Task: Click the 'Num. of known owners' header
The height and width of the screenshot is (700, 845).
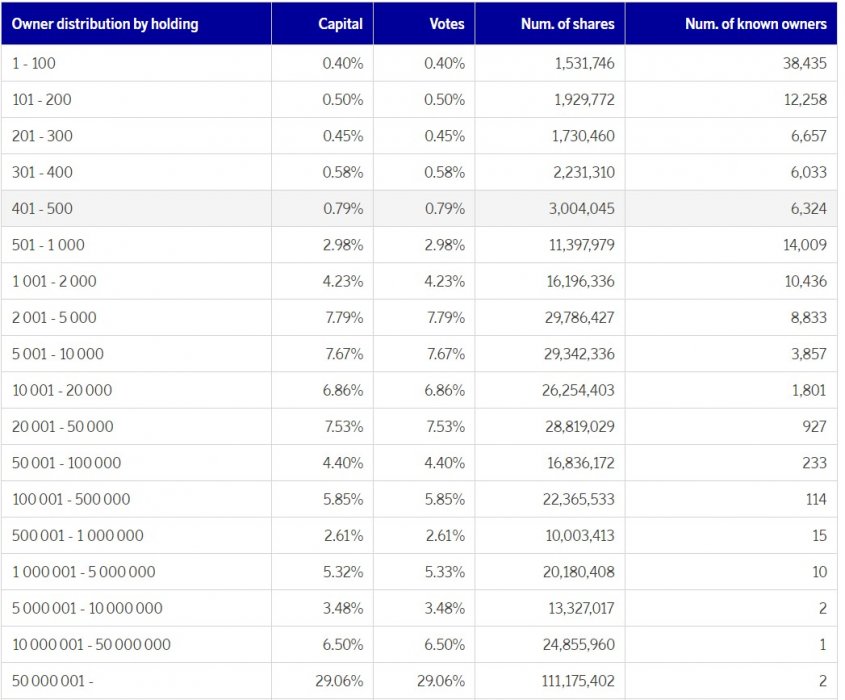Action: 755,24
